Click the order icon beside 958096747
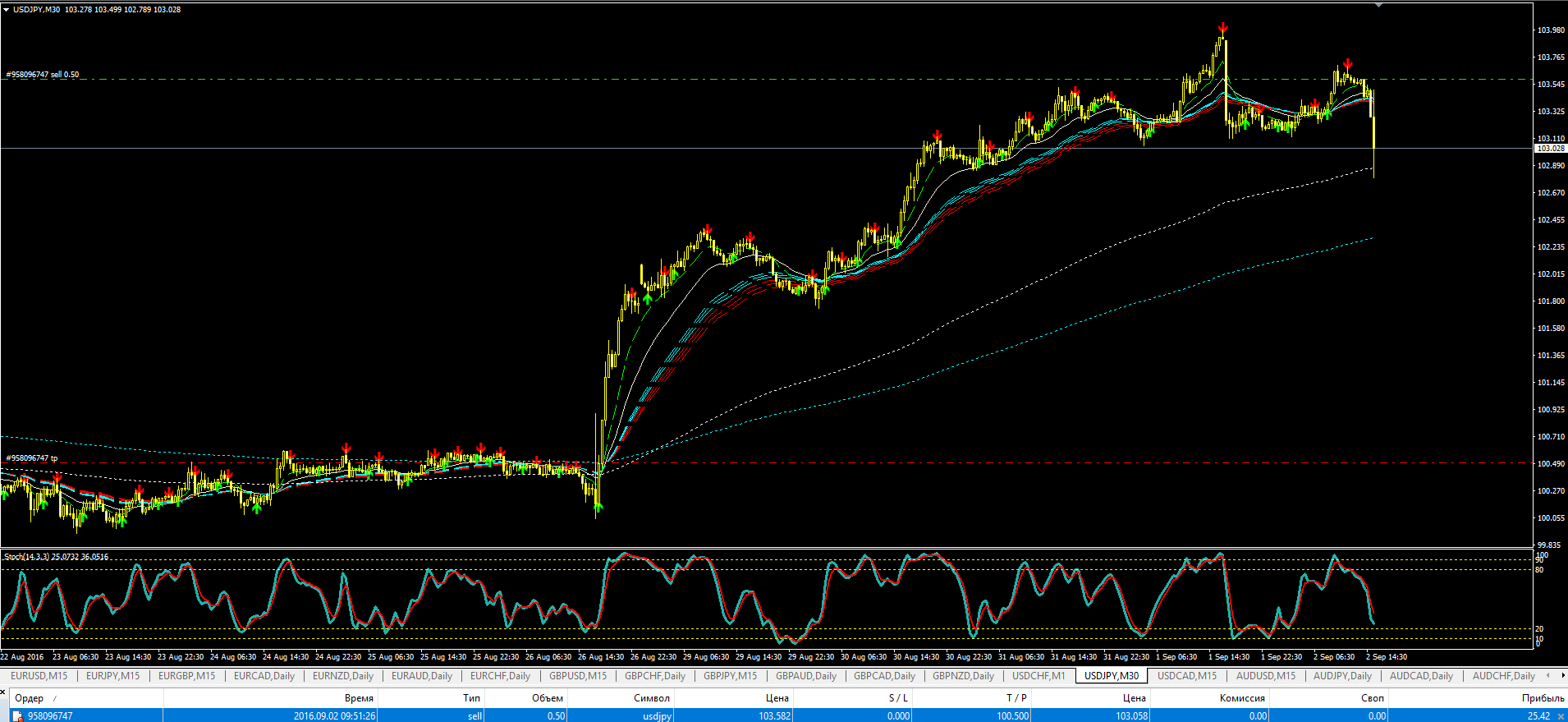1568x722 pixels. pyautogui.click(x=17, y=716)
